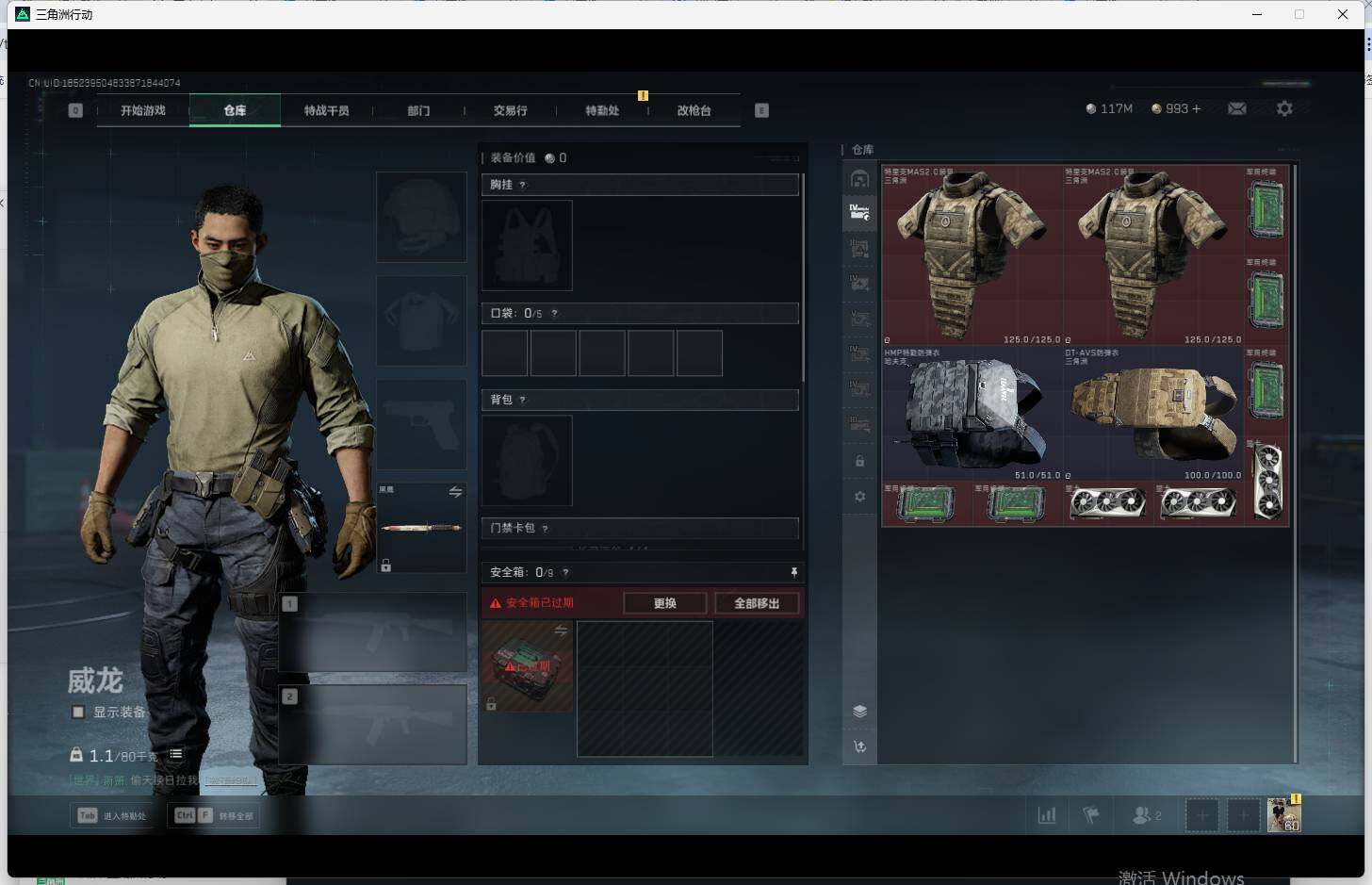The image size is (1372, 885).
Task: Click the swap icon on knife slot
Action: coord(455,492)
